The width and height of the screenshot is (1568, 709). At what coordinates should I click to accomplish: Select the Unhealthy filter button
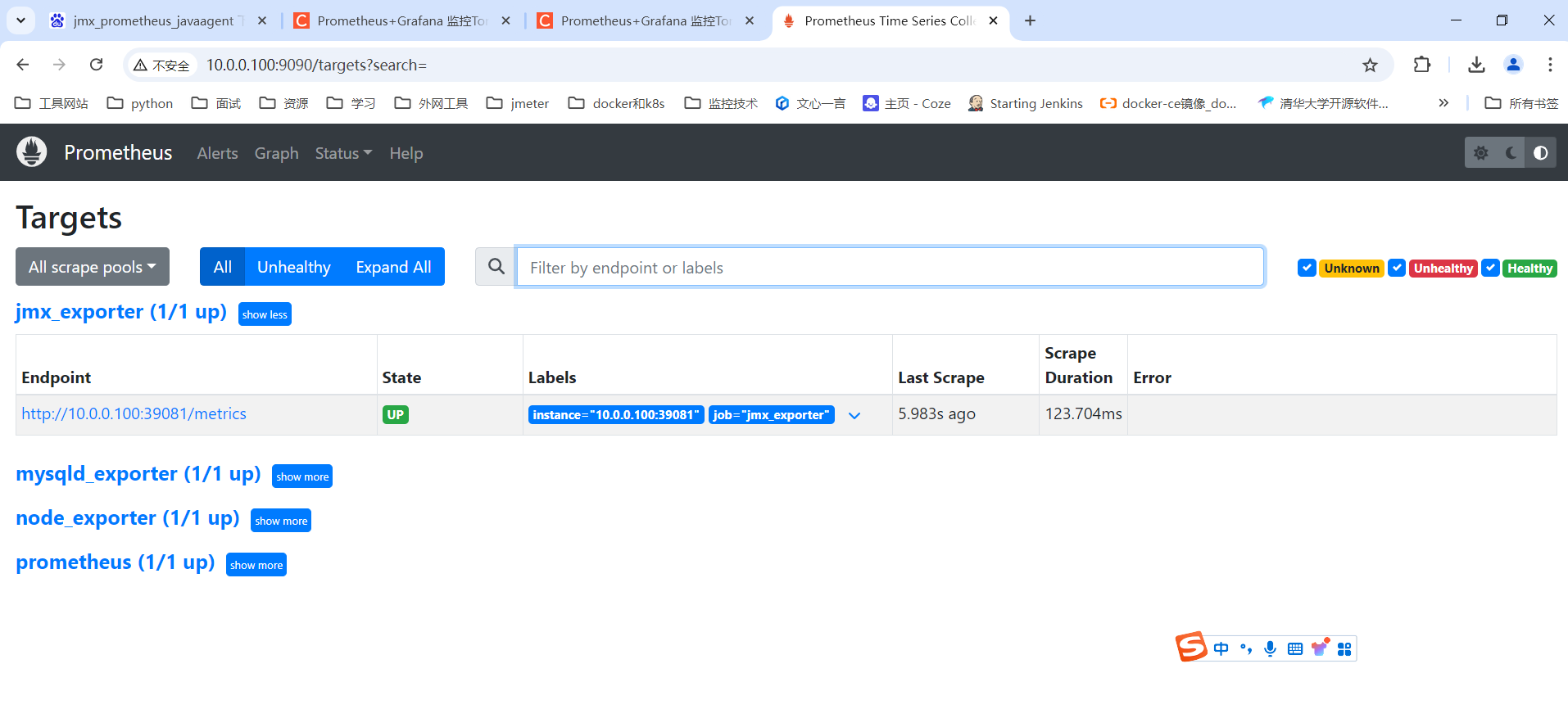tap(294, 267)
